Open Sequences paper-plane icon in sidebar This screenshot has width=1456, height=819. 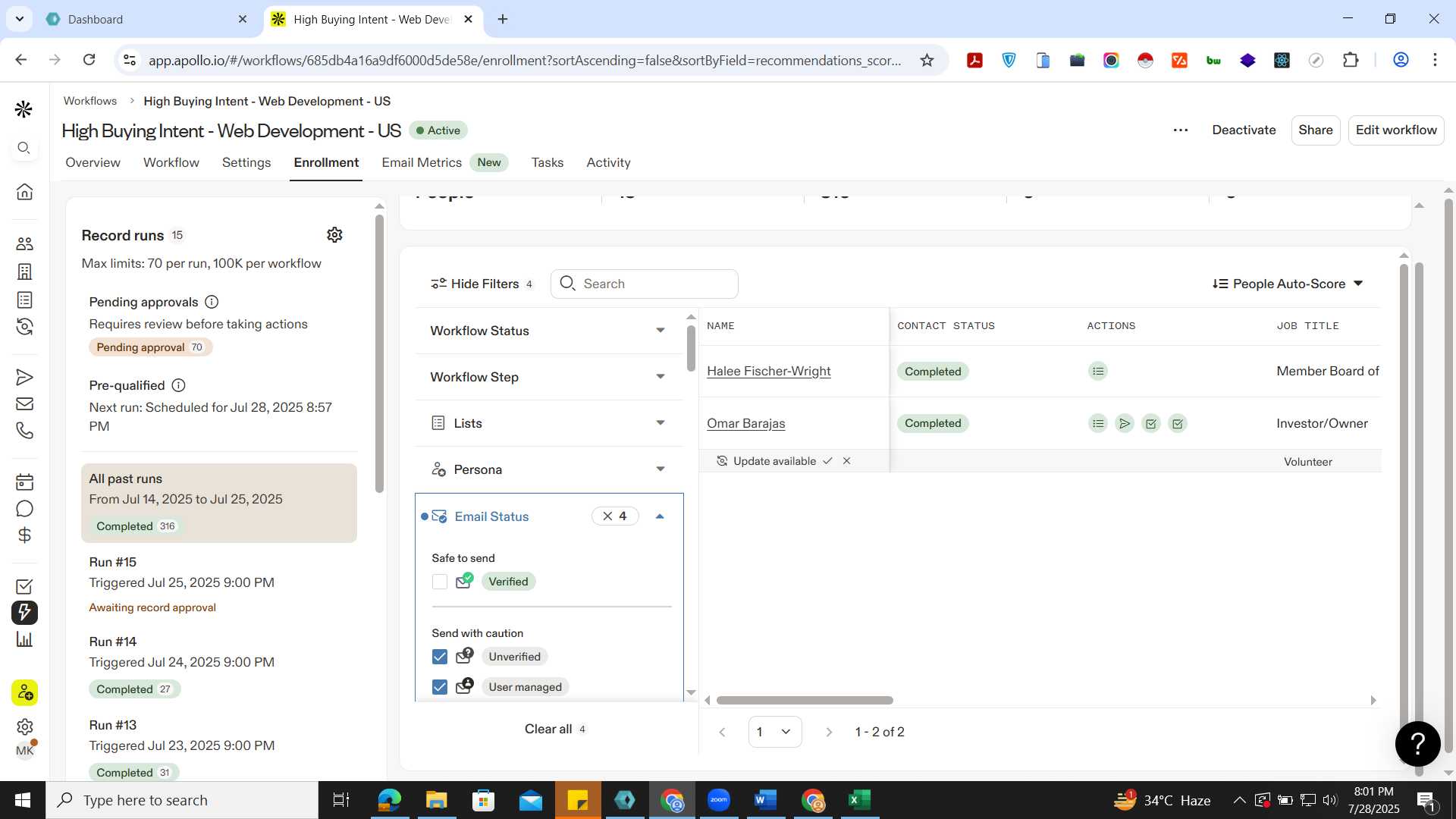(x=24, y=377)
